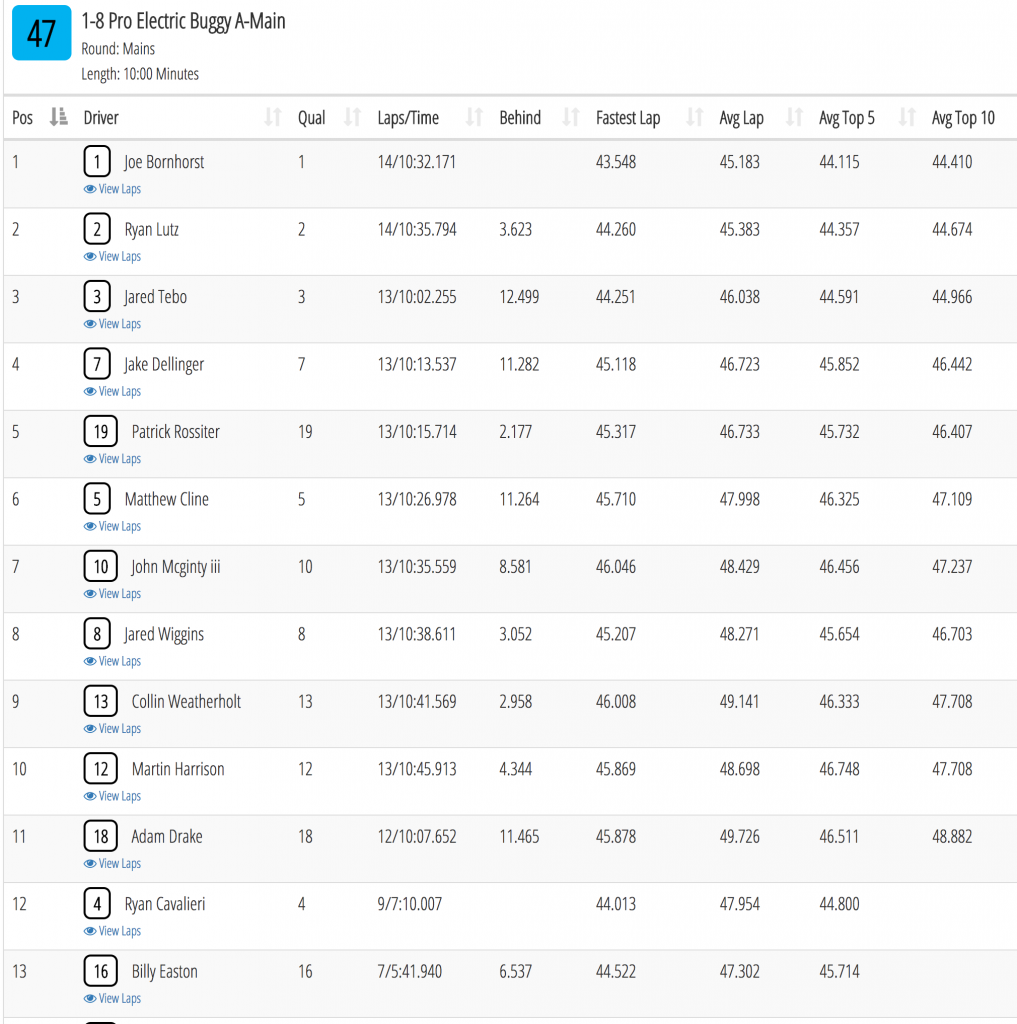Click car number badge 12 beside Martin Harrison
Viewport: 1017px width, 1024px height.
[101, 769]
